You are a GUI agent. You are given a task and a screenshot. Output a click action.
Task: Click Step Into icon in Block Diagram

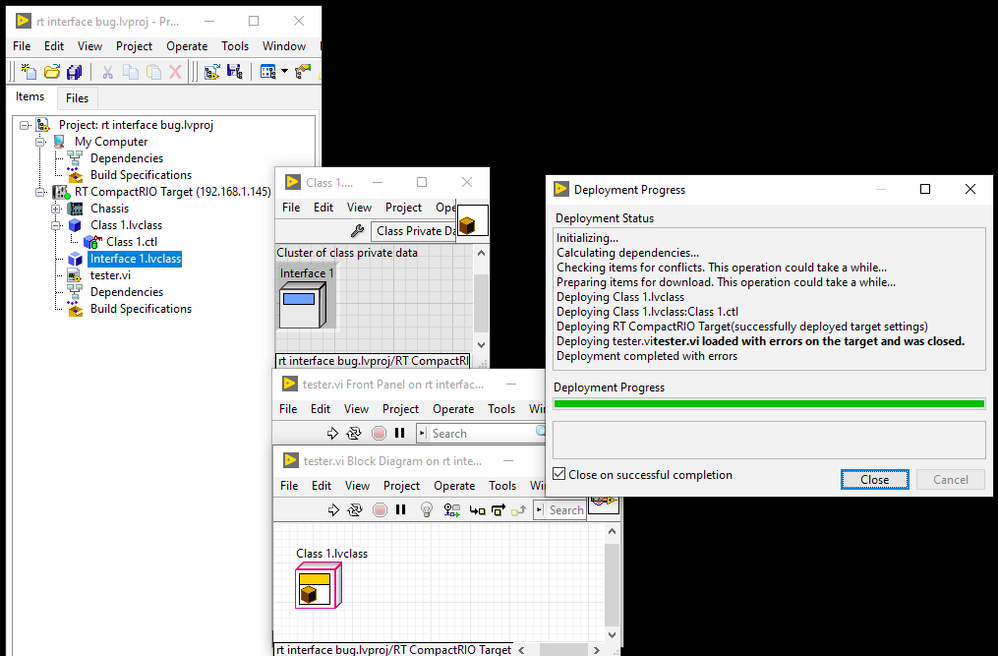click(x=477, y=510)
